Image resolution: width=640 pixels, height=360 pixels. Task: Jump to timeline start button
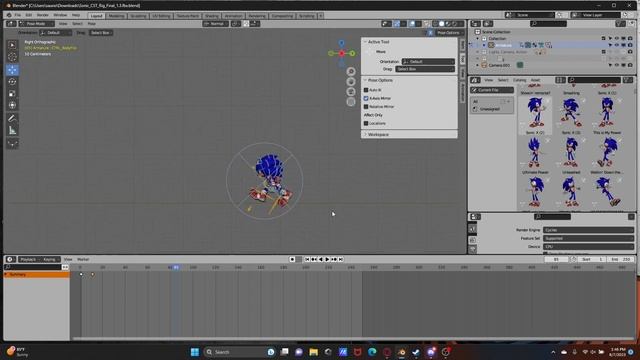pos(307,259)
